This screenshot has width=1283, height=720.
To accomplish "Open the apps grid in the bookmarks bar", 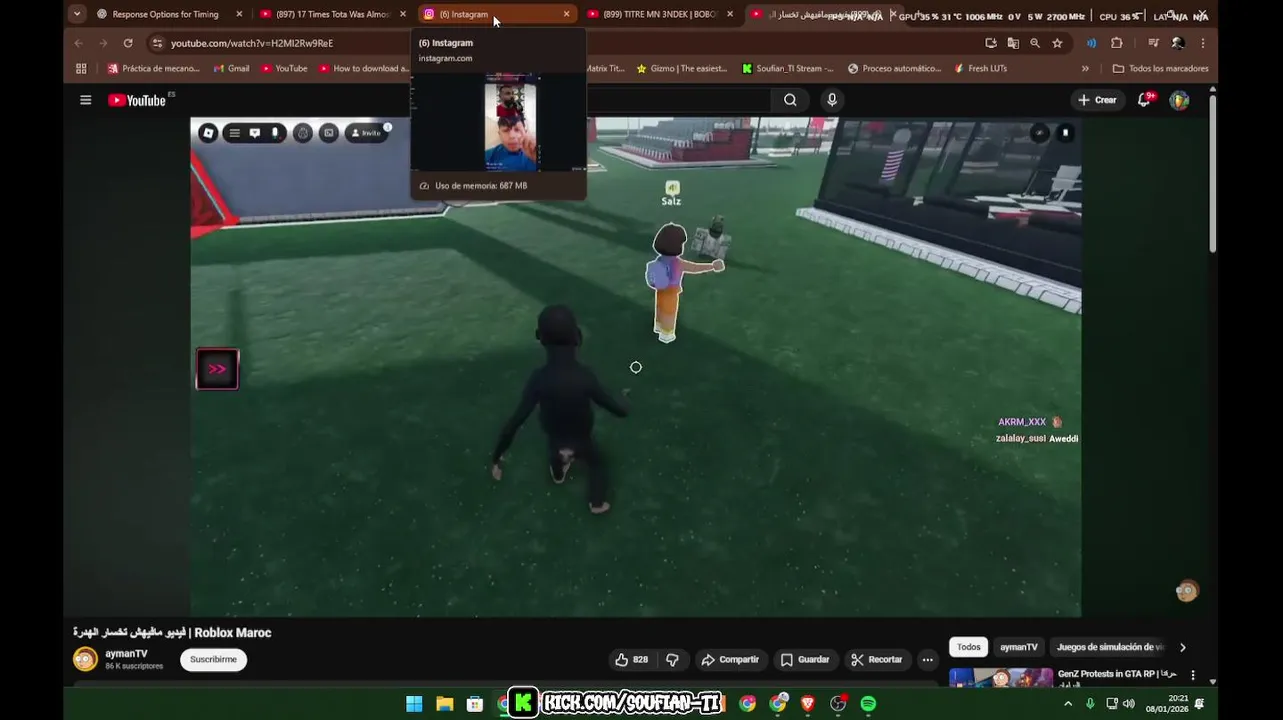I will point(81,69).
